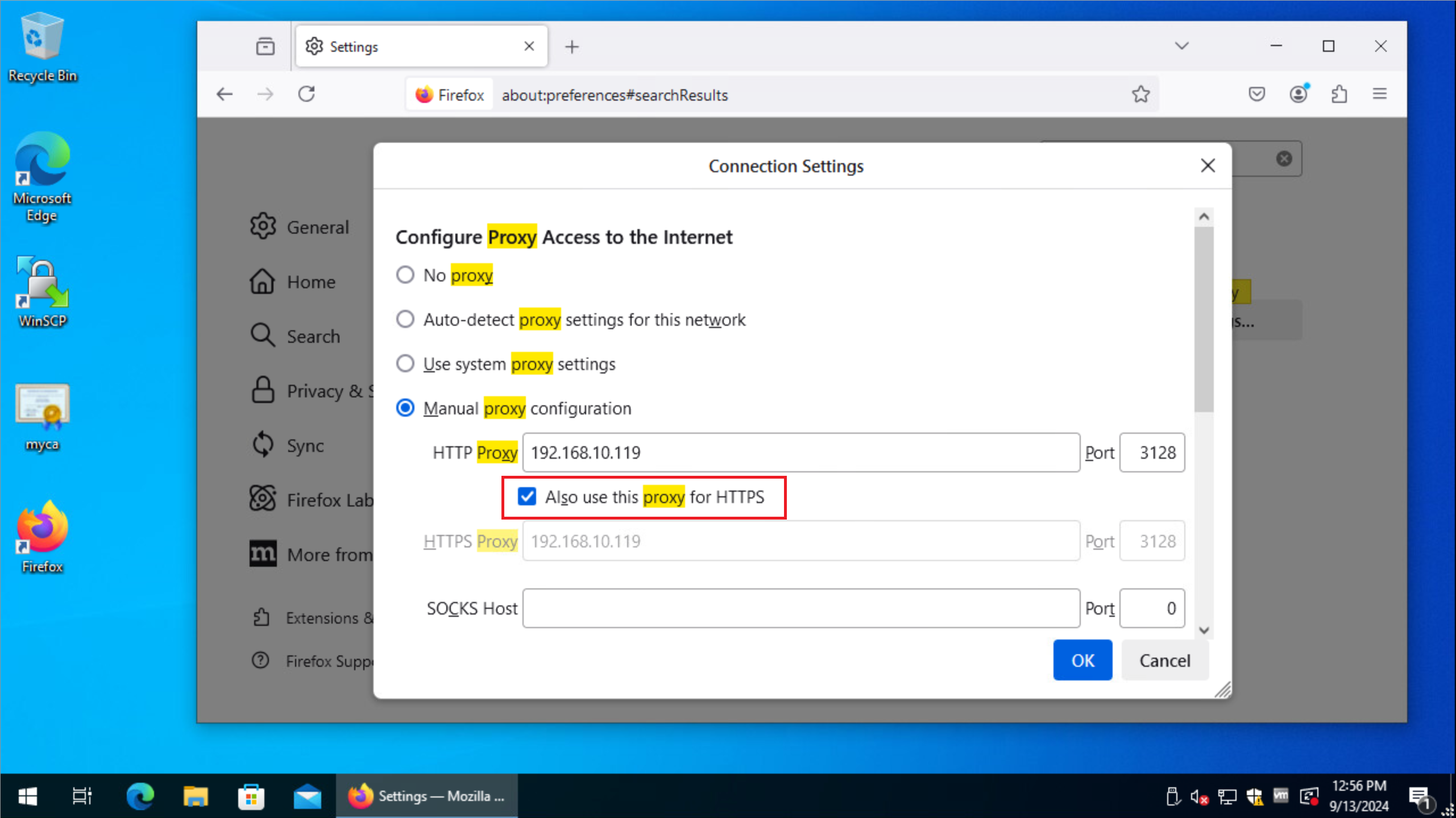
Task: Open File Explorer from the taskbar
Action: click(195, 796)
